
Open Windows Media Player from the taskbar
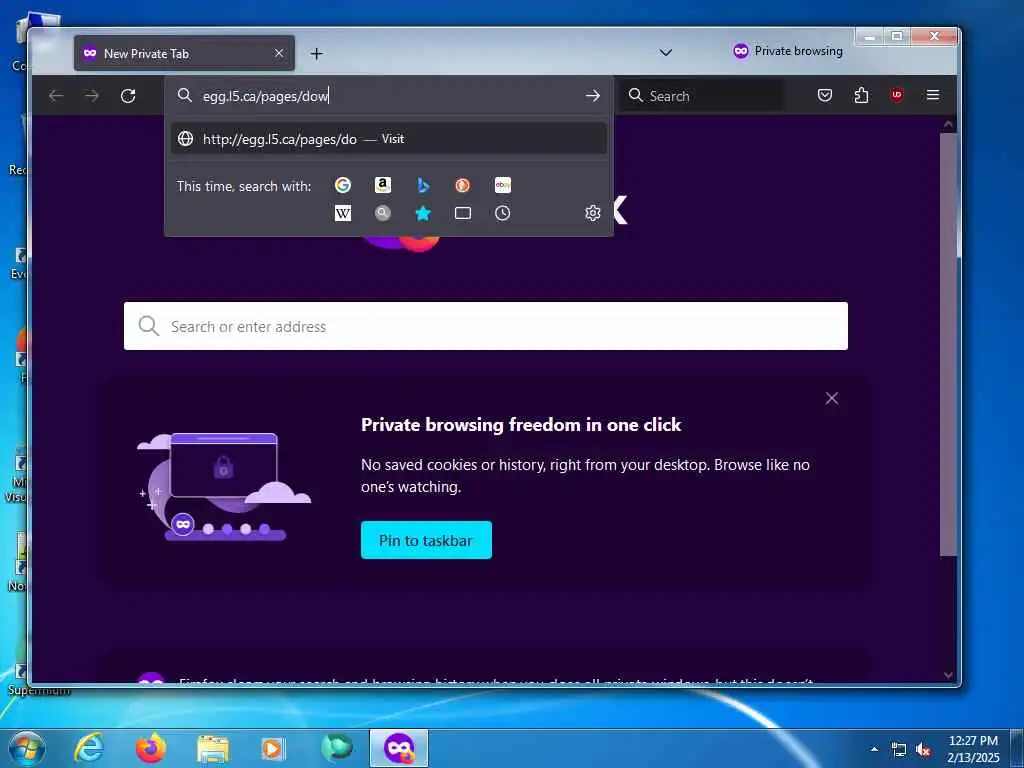272,749
